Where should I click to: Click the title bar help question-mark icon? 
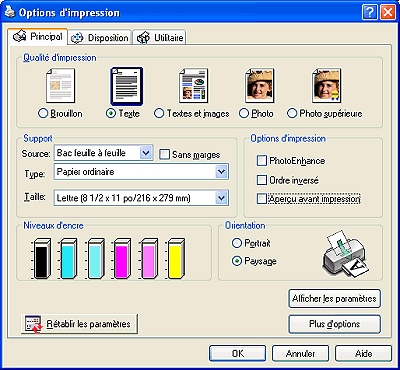pyautogui.click(x=369, y=13)
